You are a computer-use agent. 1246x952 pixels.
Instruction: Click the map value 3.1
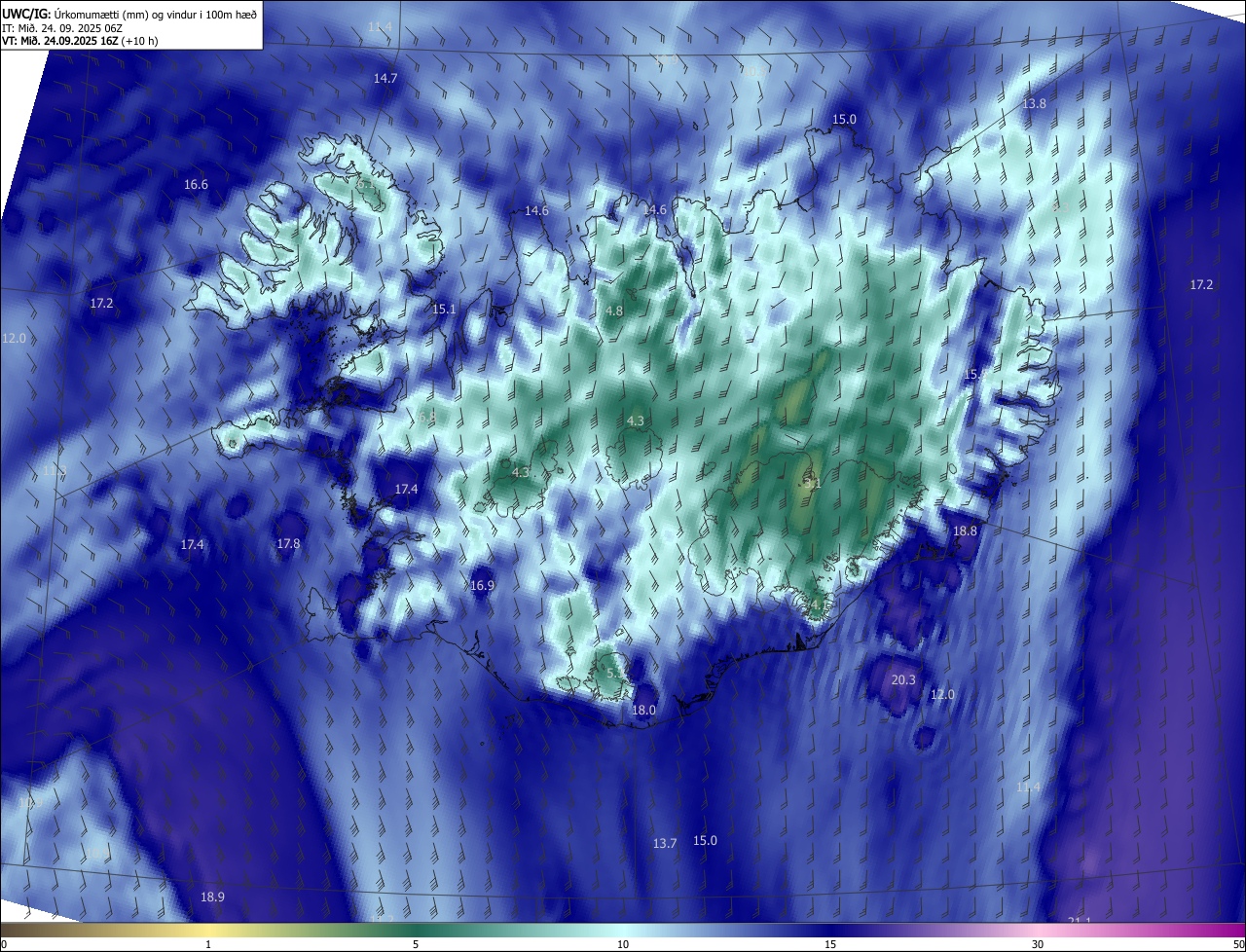click(x=812, y=483)
